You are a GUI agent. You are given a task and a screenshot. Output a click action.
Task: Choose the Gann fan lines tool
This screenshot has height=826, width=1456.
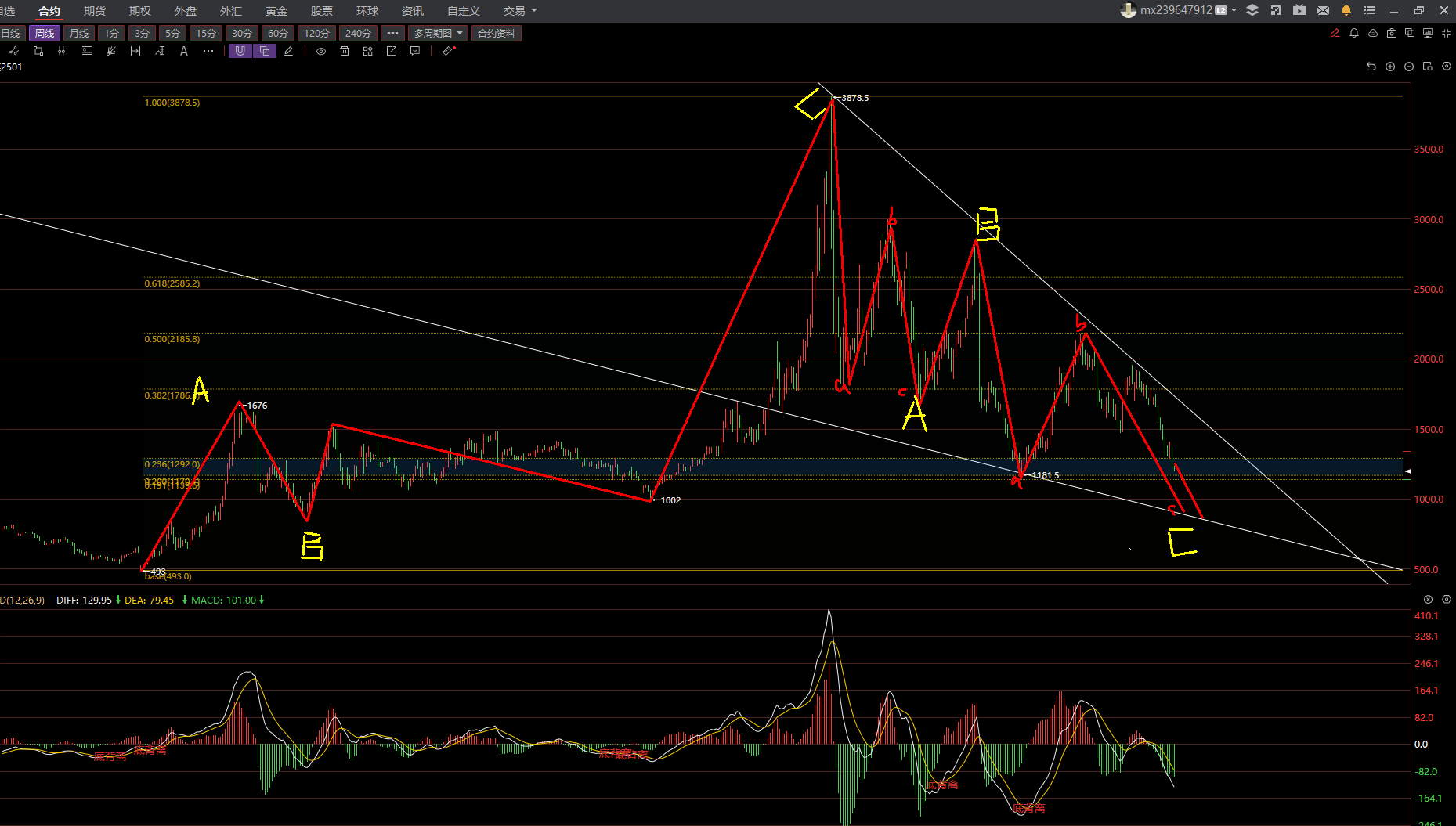pyautogui.click(x=111, y=51)
